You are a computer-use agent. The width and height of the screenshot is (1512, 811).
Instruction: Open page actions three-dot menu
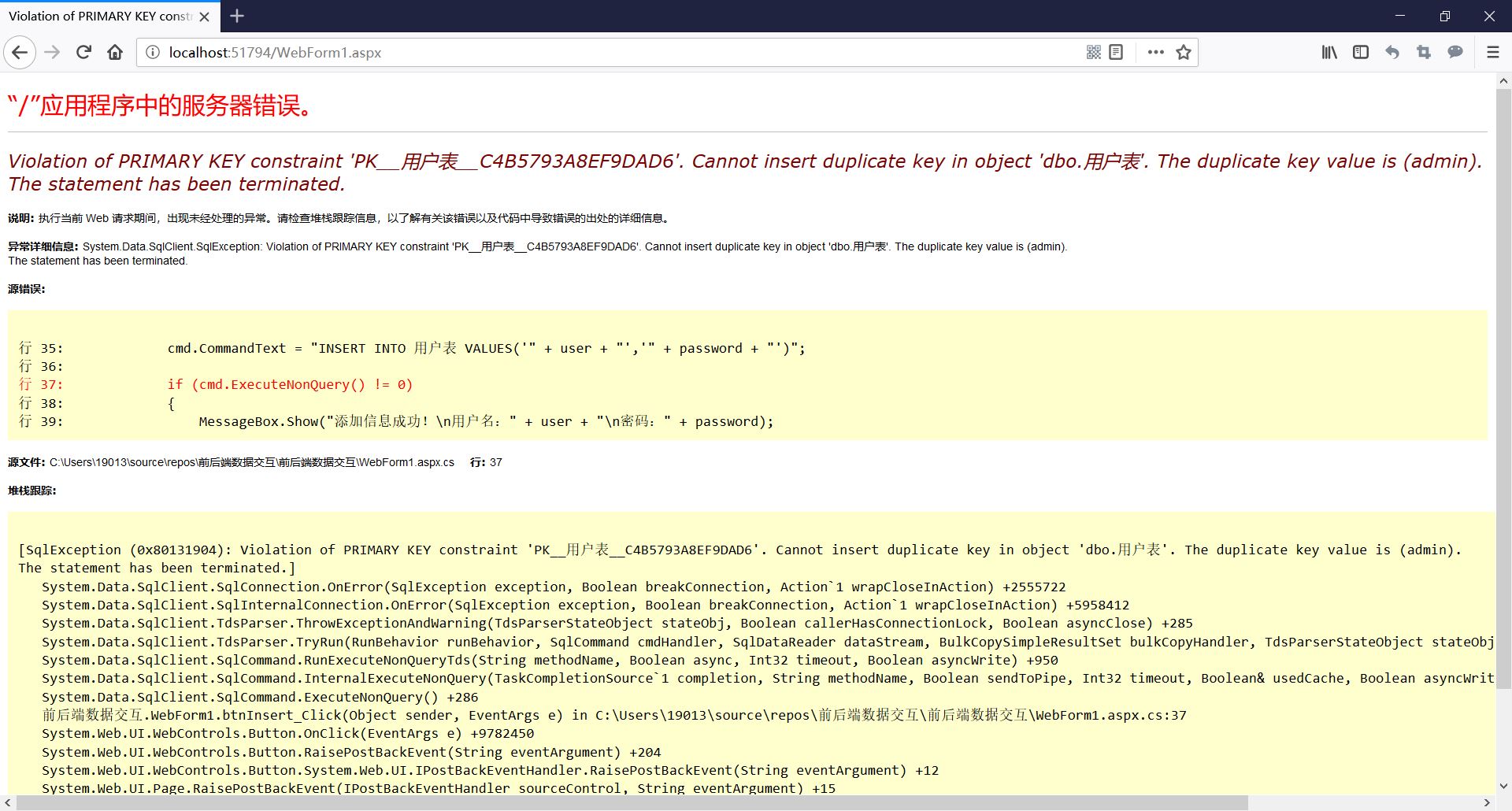(x=1155, y=53)
